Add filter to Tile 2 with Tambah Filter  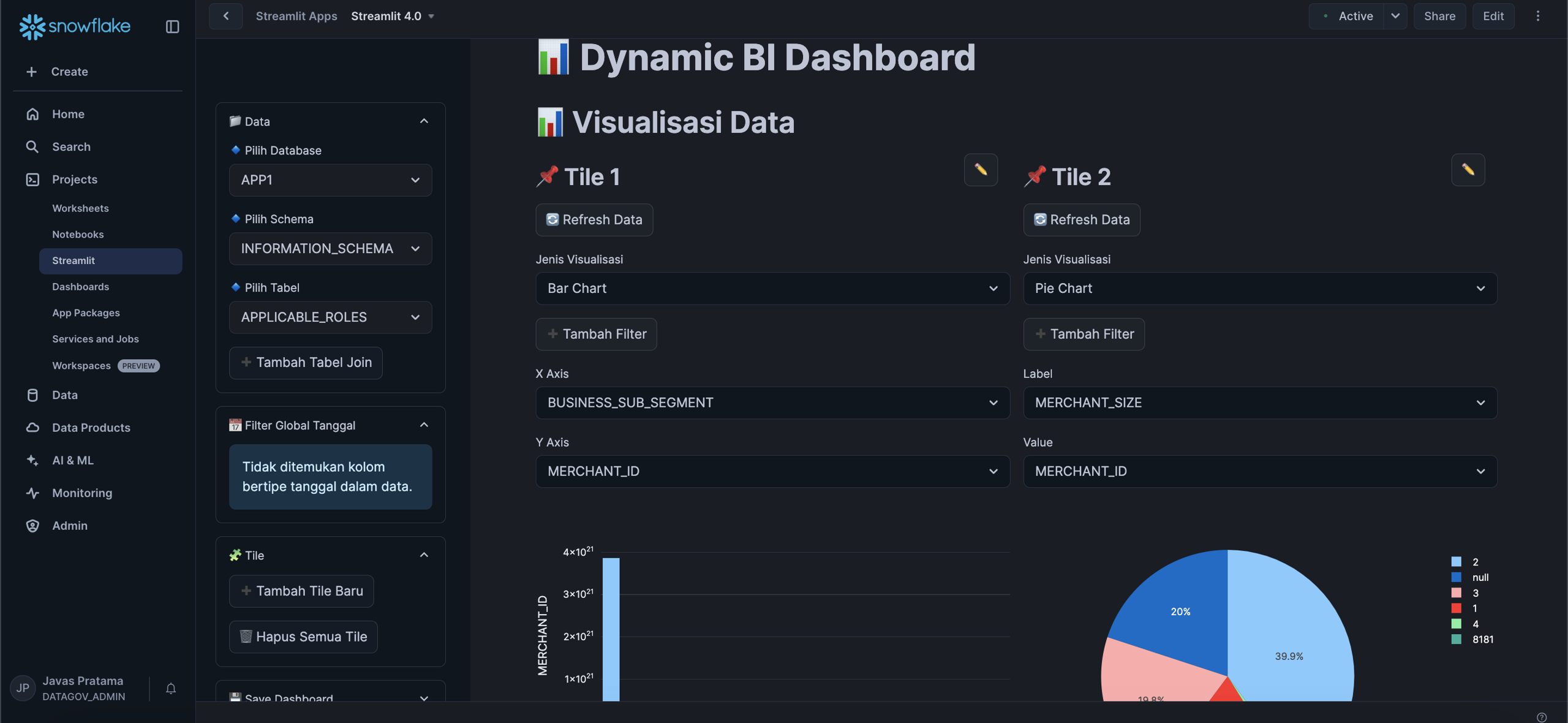point(1084,334)
